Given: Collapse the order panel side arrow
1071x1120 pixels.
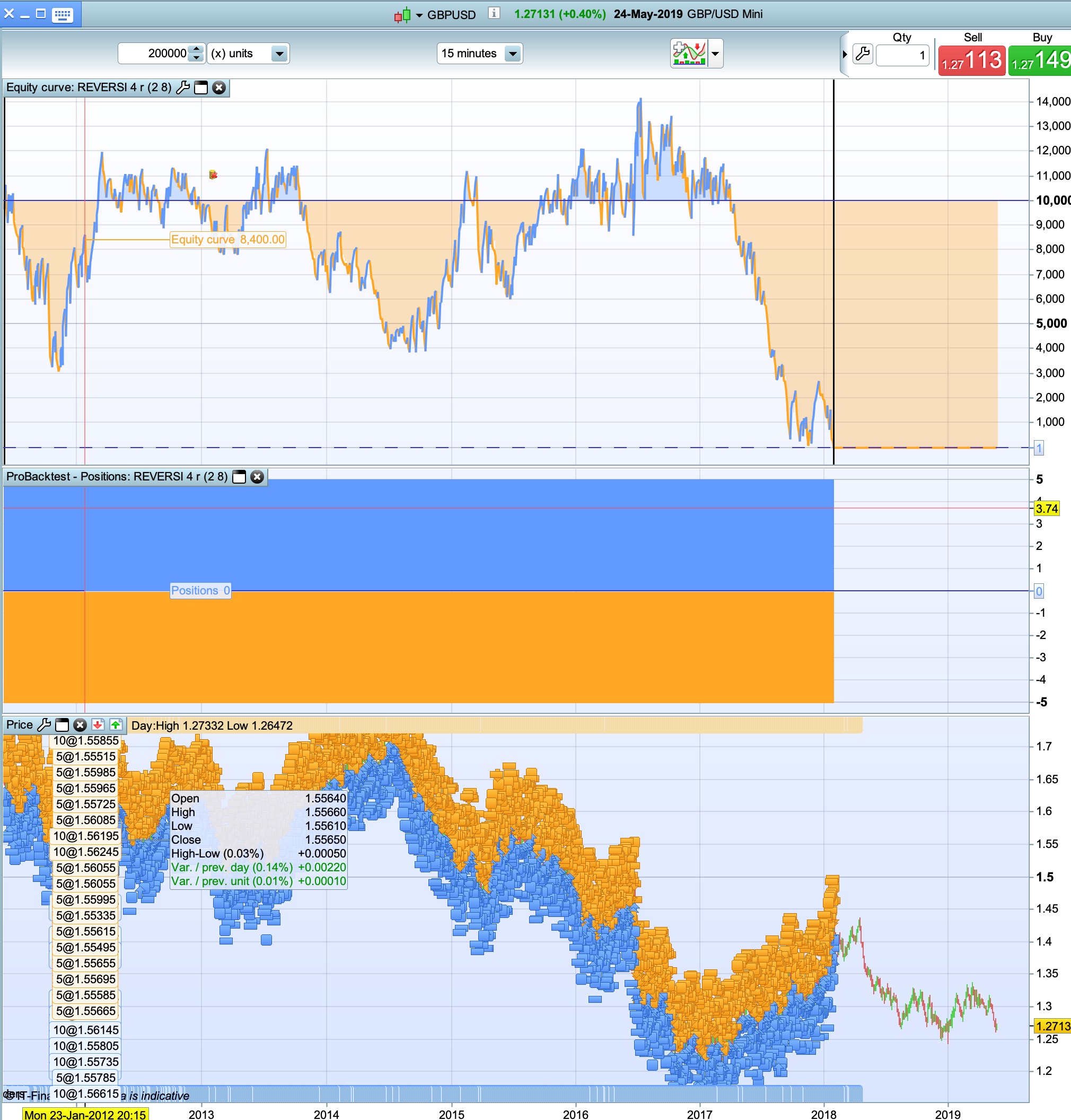Looking at the screenshot, I should click(845, 54).
